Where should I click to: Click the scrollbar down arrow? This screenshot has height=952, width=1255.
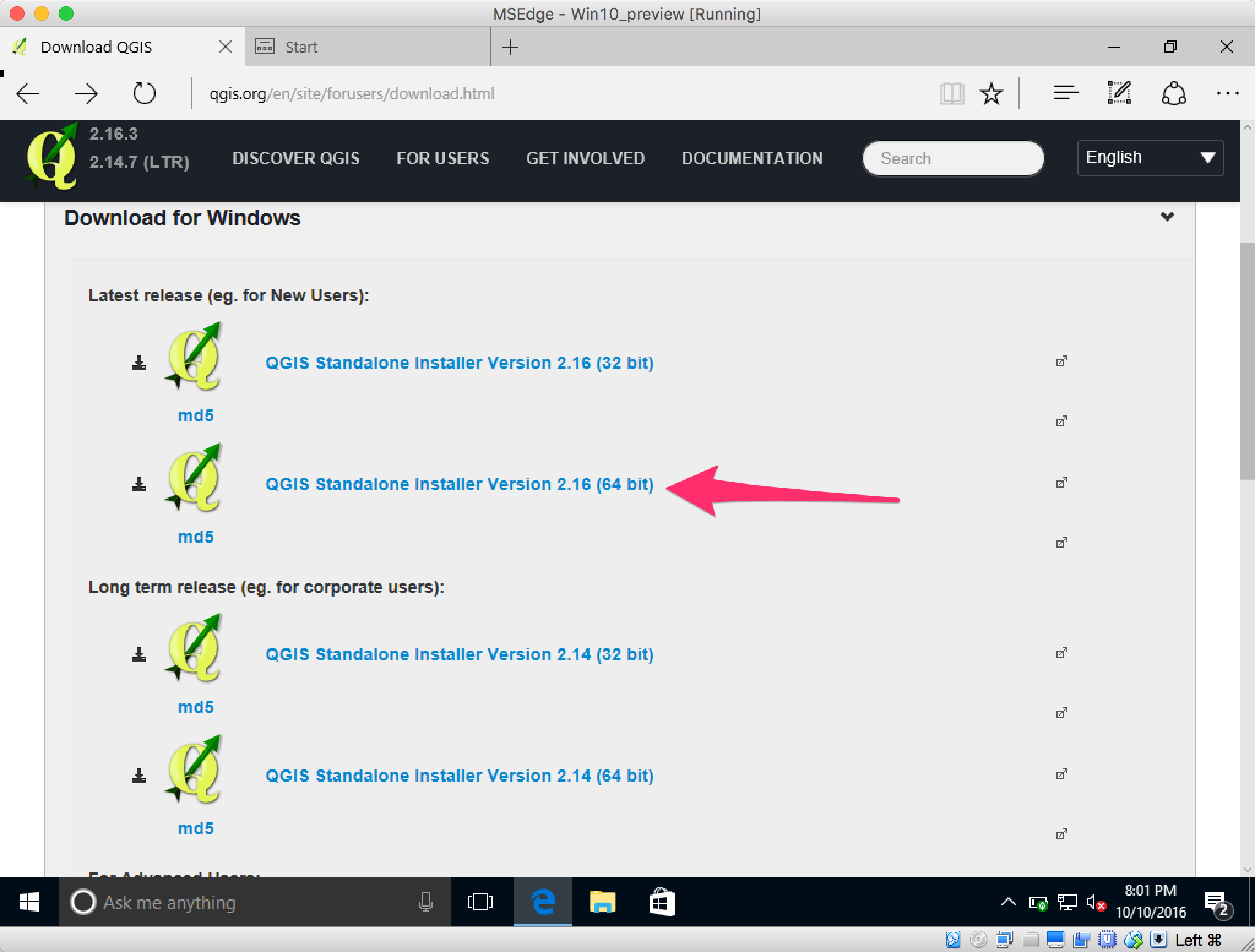pos(1247,869)
